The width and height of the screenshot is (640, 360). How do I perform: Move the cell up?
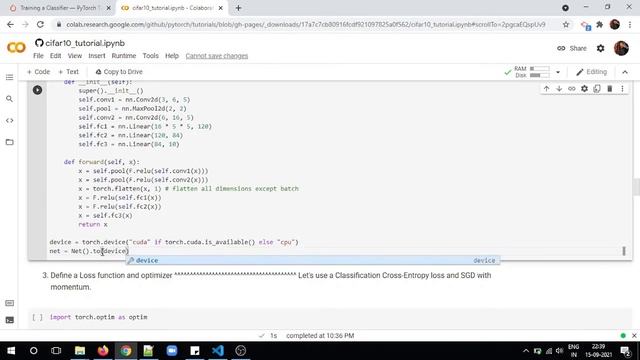pos(547,89)
